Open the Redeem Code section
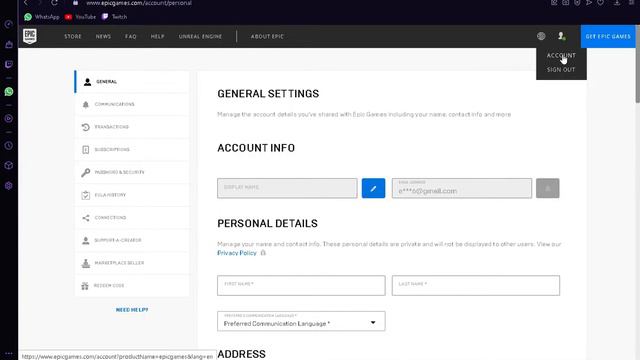Screen dimensions: 640x360 (132, 286)
